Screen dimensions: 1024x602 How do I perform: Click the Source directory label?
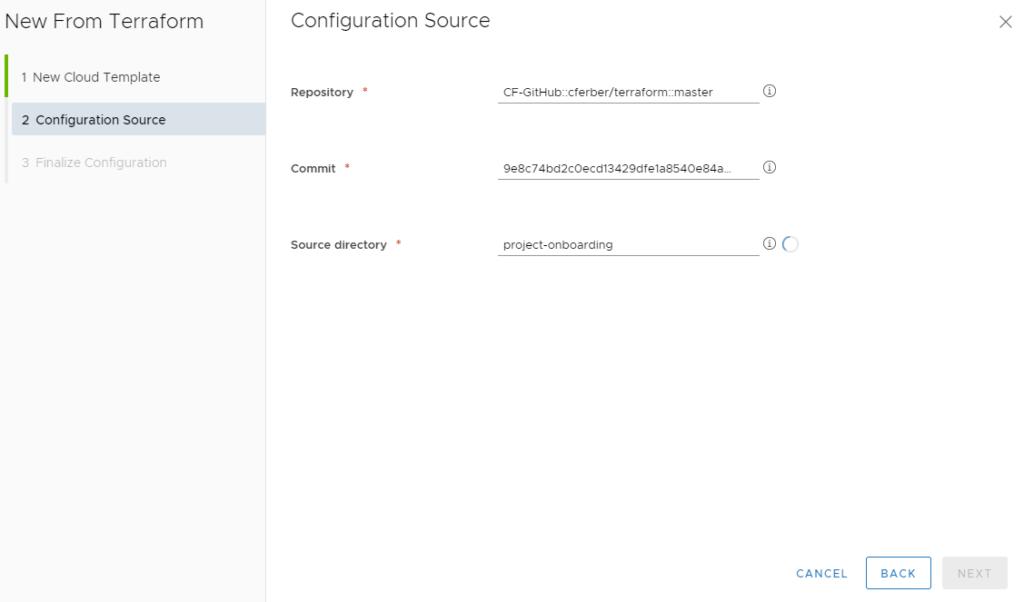[338, 245]
